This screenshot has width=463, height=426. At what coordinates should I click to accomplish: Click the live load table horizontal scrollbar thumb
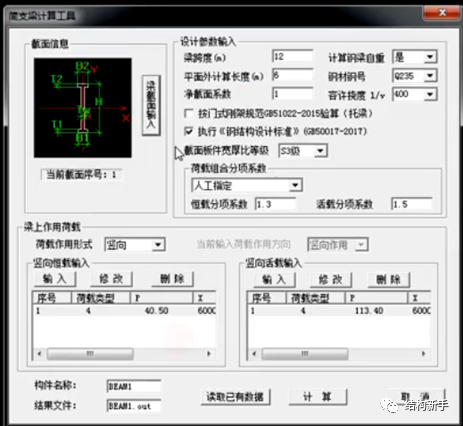[305, 354]
